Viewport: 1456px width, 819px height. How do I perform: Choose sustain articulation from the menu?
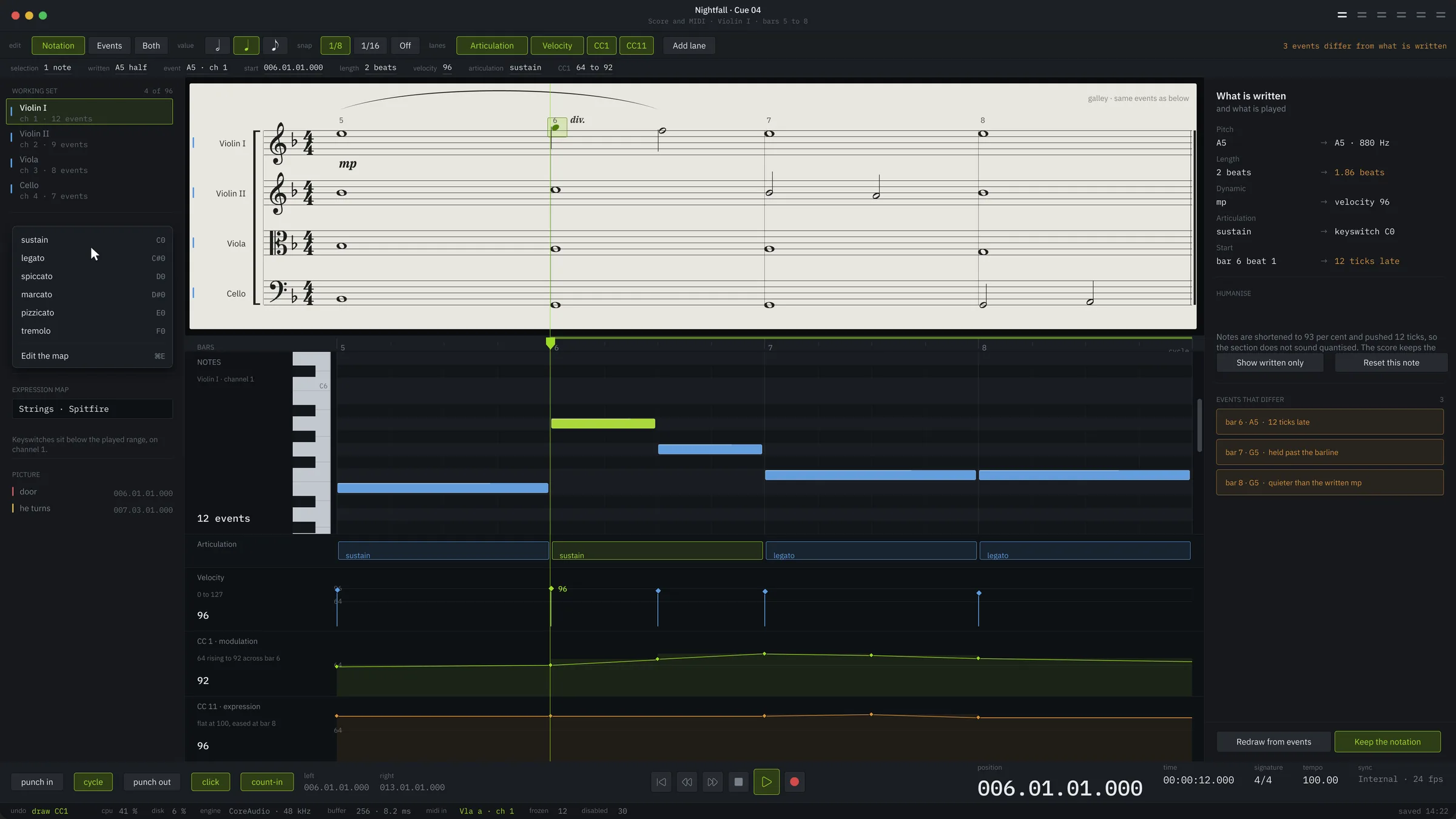(x=92, y=240)
